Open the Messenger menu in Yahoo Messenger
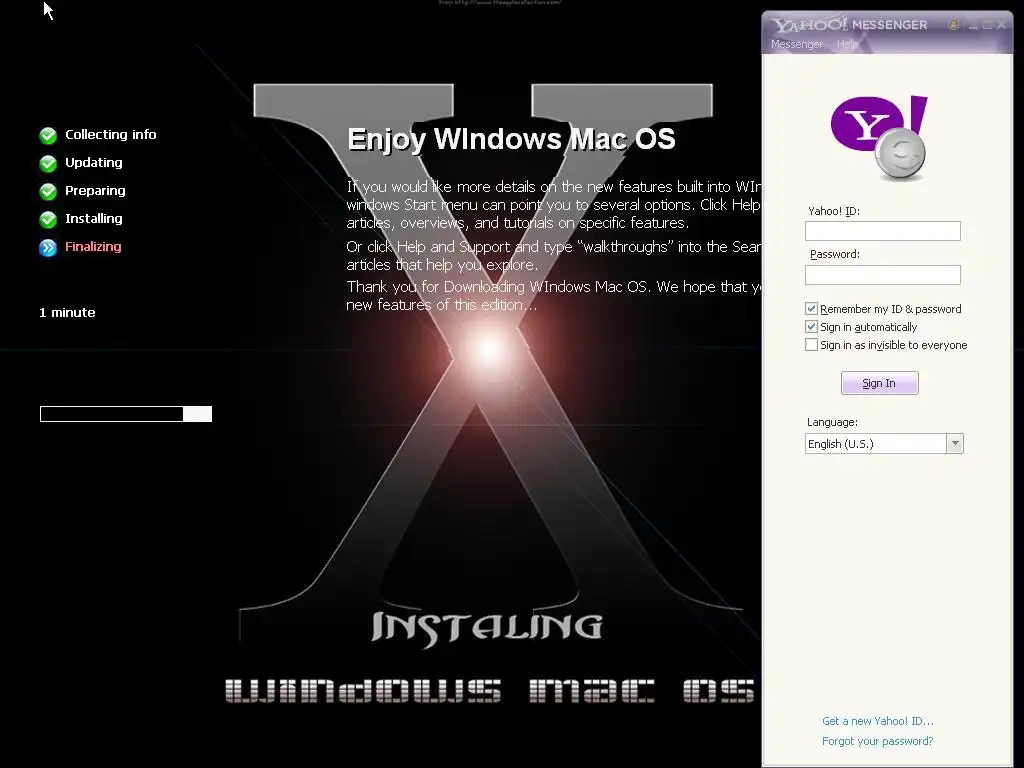This screenshot has width=1024, height=768. [797, 44]
